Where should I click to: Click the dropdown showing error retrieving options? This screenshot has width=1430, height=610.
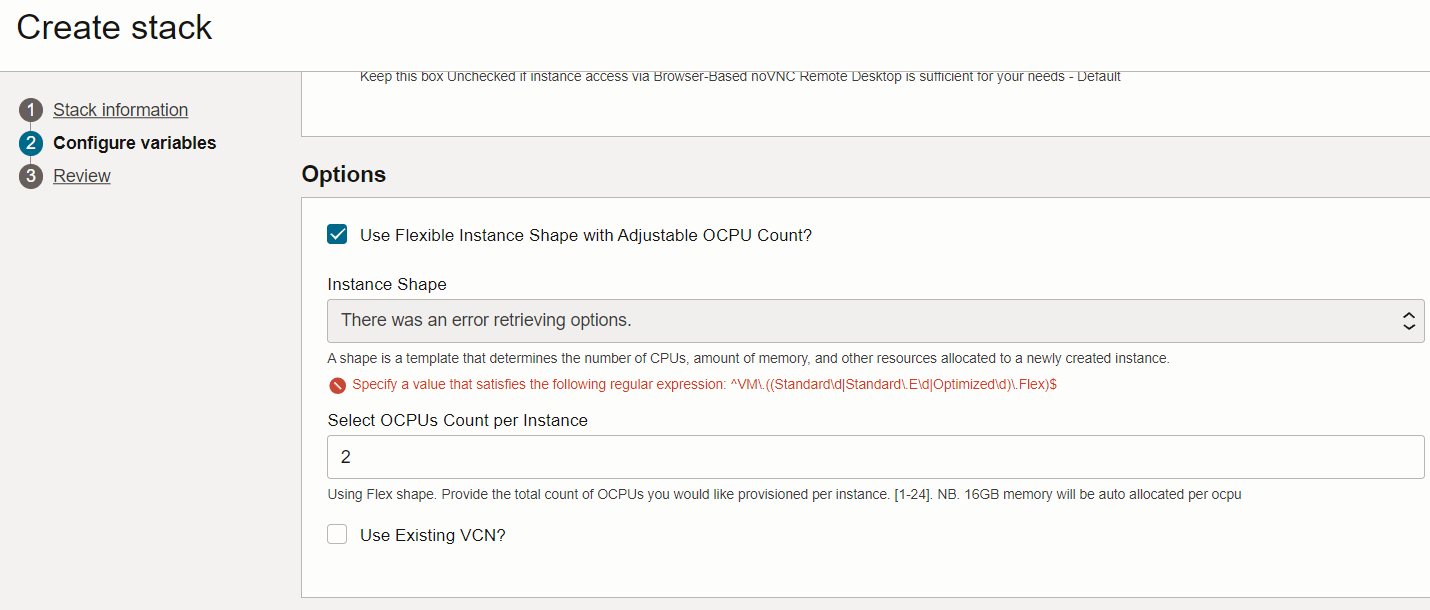875,320
